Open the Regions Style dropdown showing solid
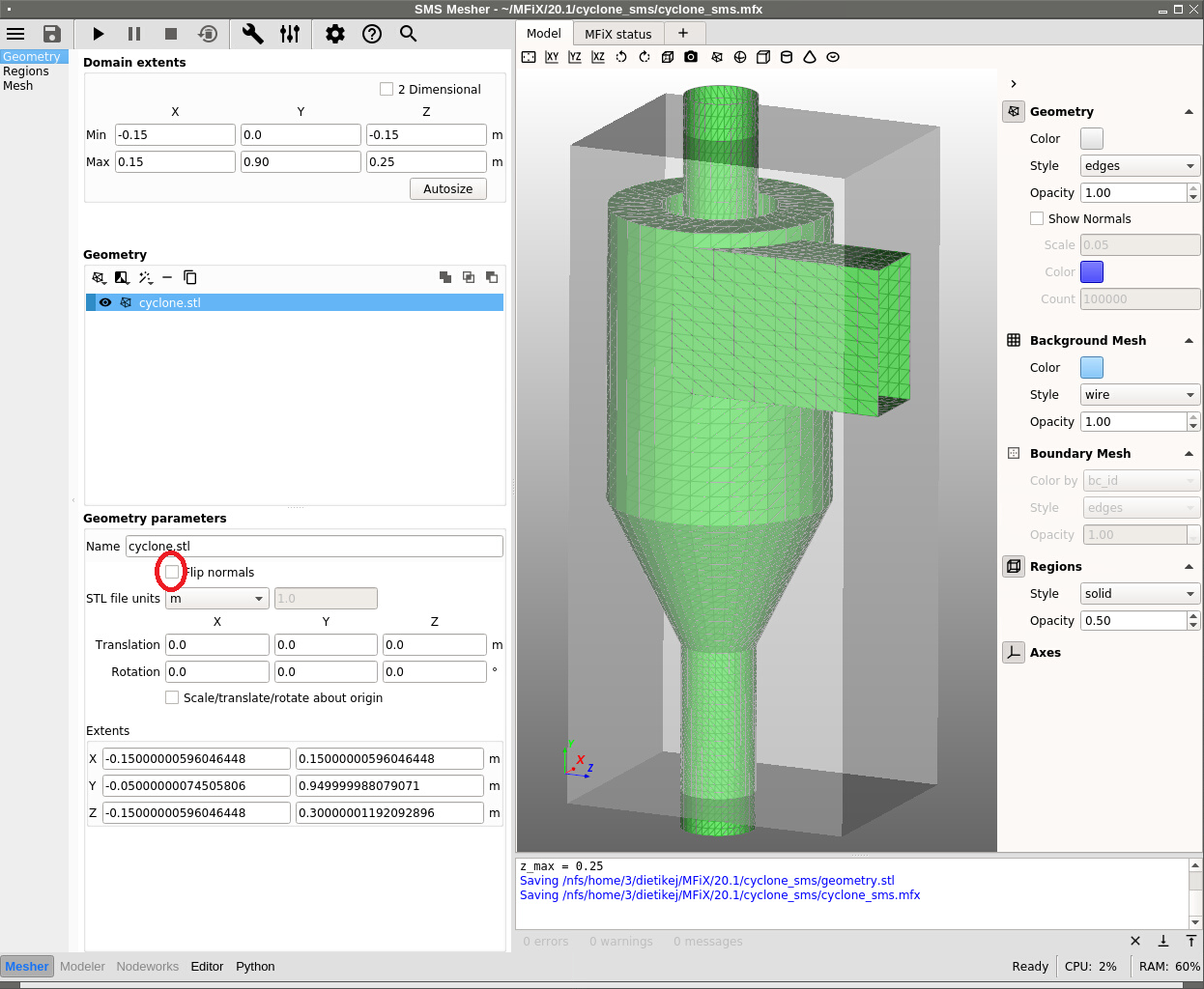 coord(1139,594)
